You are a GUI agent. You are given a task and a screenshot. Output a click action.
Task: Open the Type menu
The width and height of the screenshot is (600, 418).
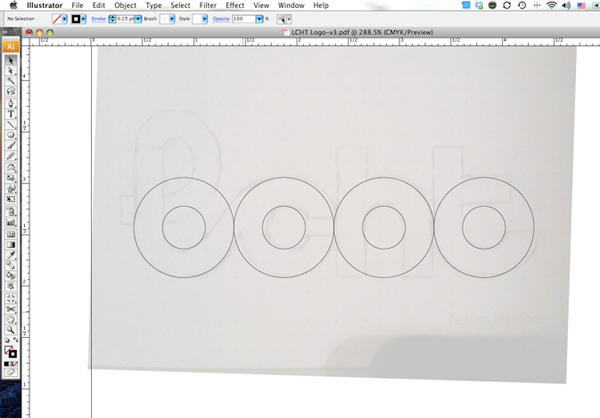(x=153, y=5)
